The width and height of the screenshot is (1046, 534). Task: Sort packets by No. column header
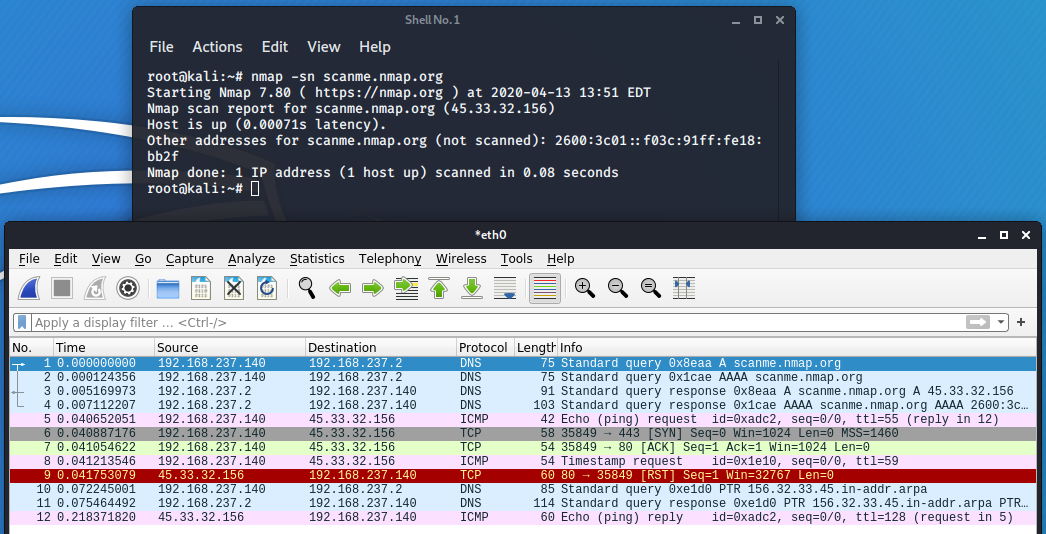(x=31, y=348)
